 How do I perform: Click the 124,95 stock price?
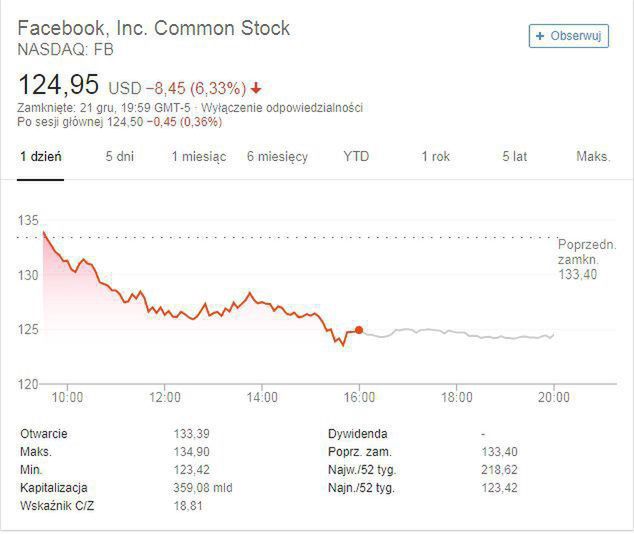point(58,85)
